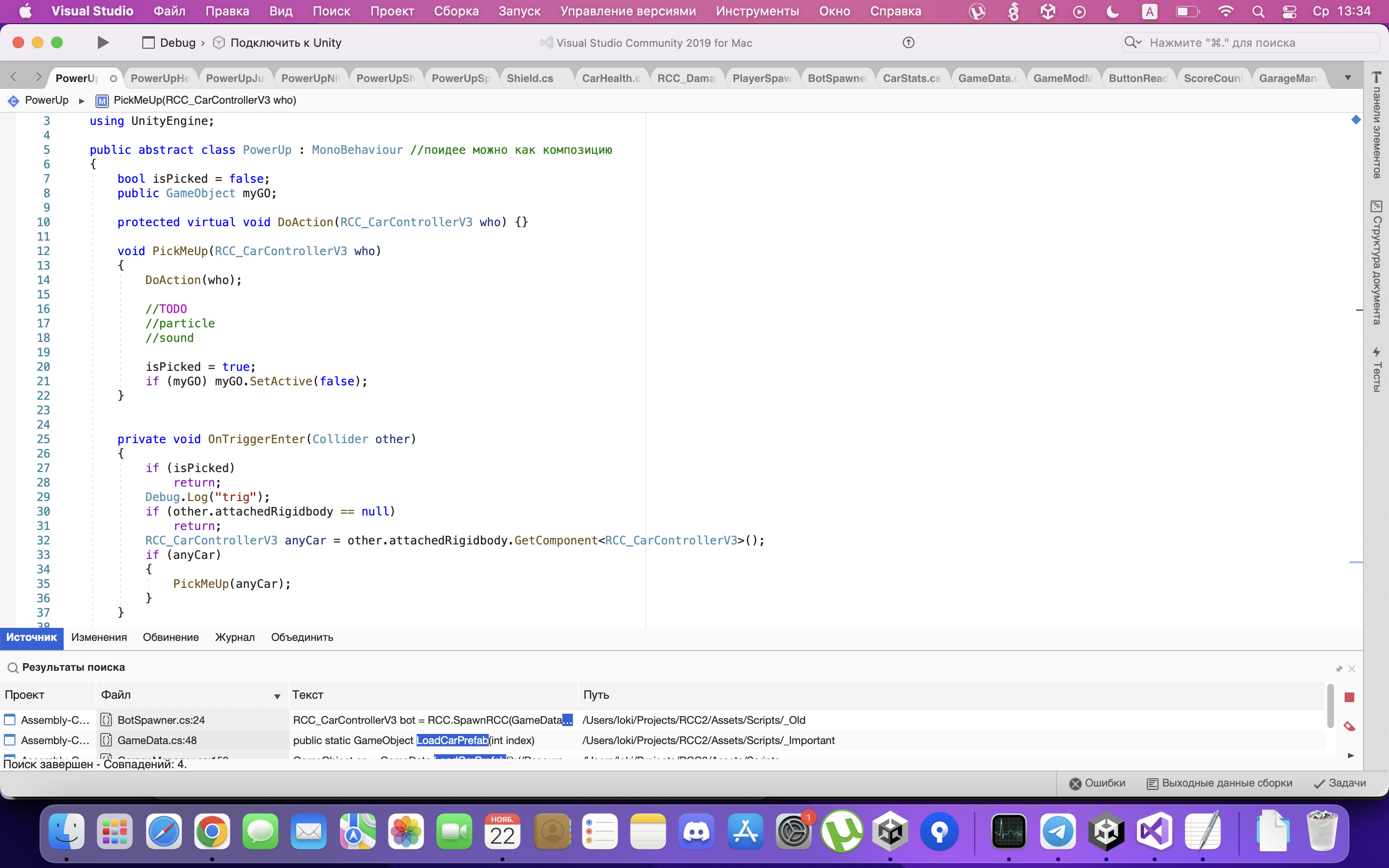Click the search field in toolbar
1389x868 pixels.
coord(1251,42)
